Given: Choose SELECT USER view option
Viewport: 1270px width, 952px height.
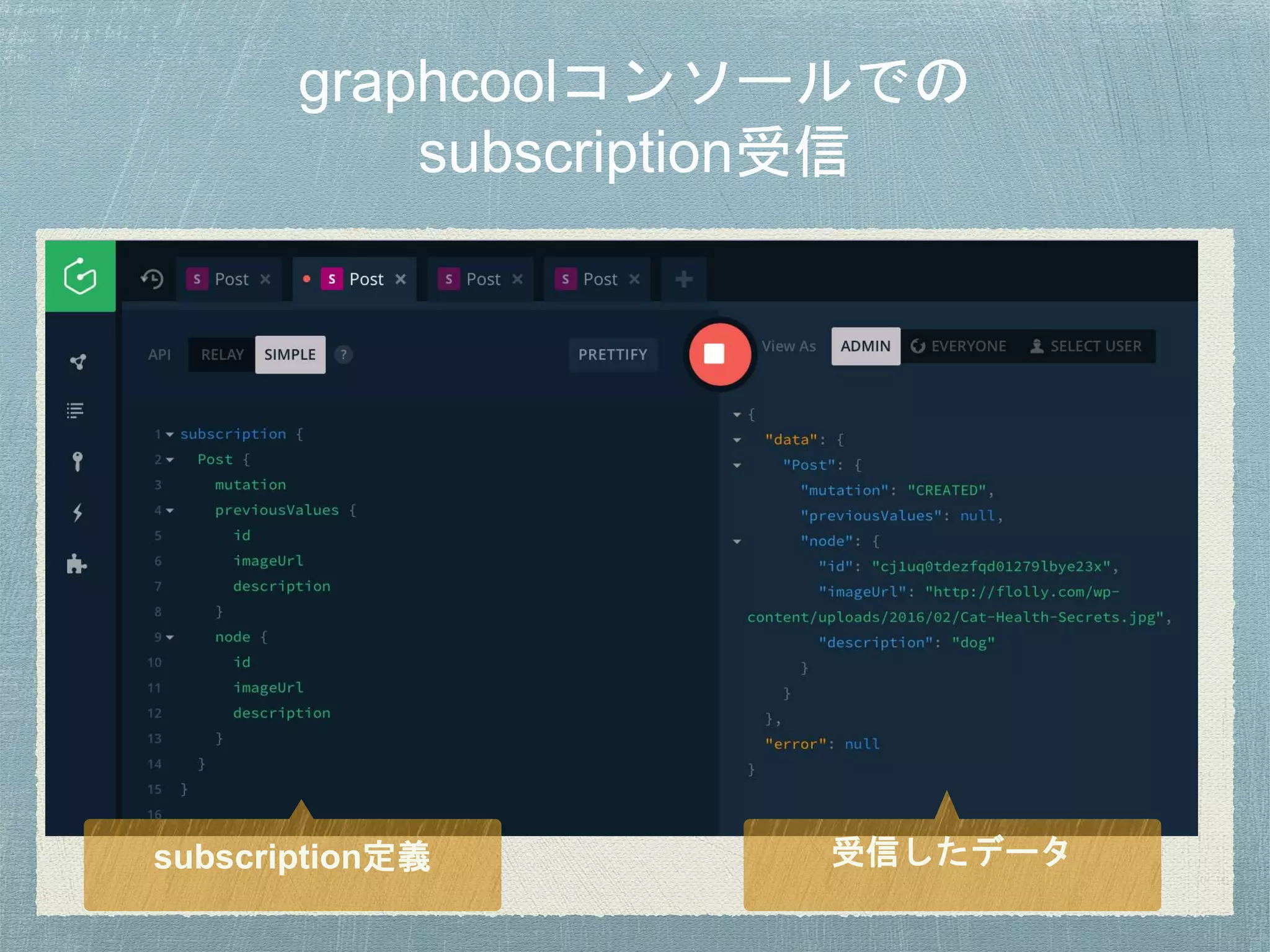Looking at the screenshot, I should (x=1085, y=346).
